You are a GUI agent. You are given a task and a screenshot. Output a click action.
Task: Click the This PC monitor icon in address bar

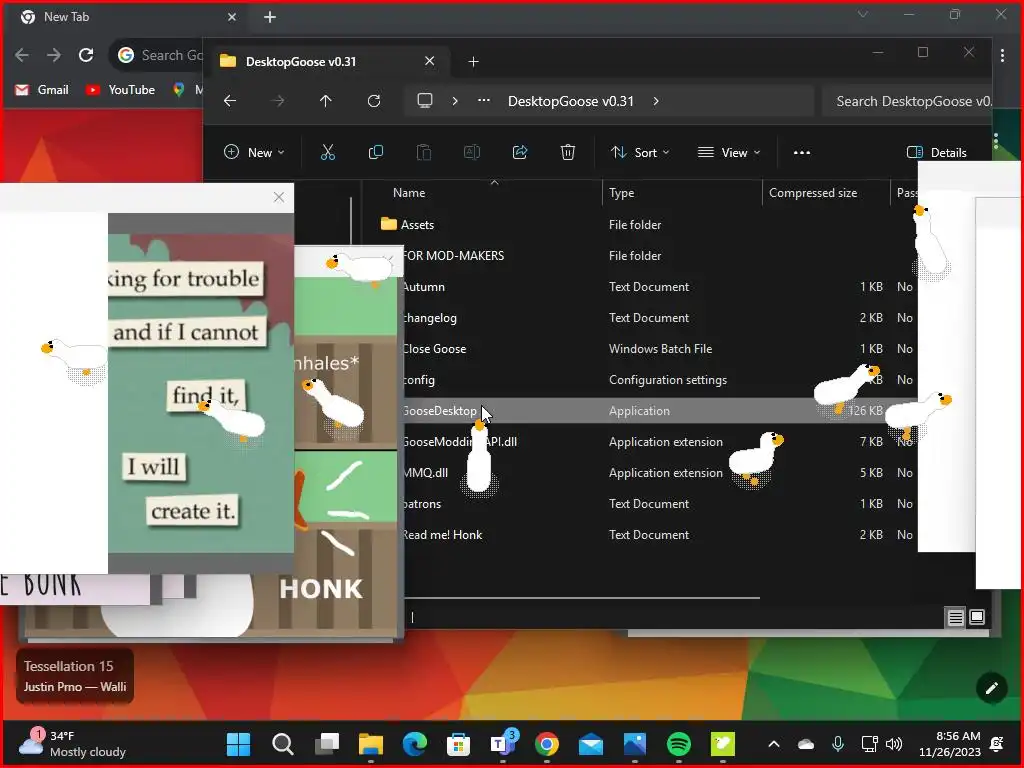tap(425, 101)
